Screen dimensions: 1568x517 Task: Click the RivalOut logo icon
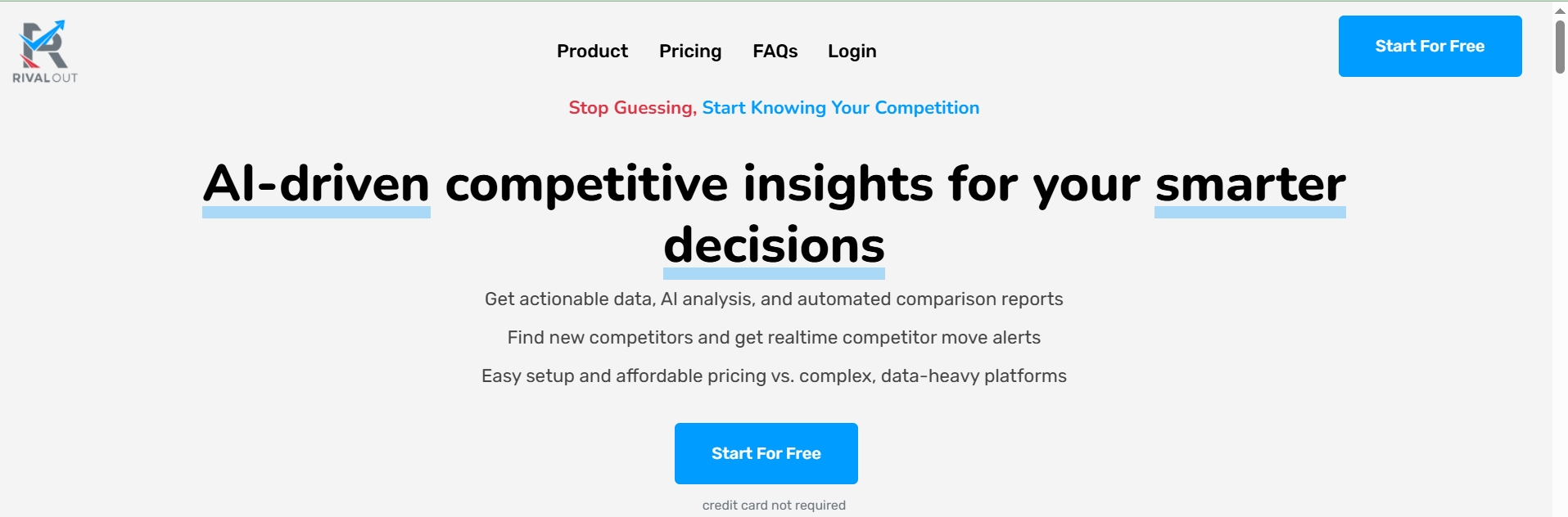43,43
